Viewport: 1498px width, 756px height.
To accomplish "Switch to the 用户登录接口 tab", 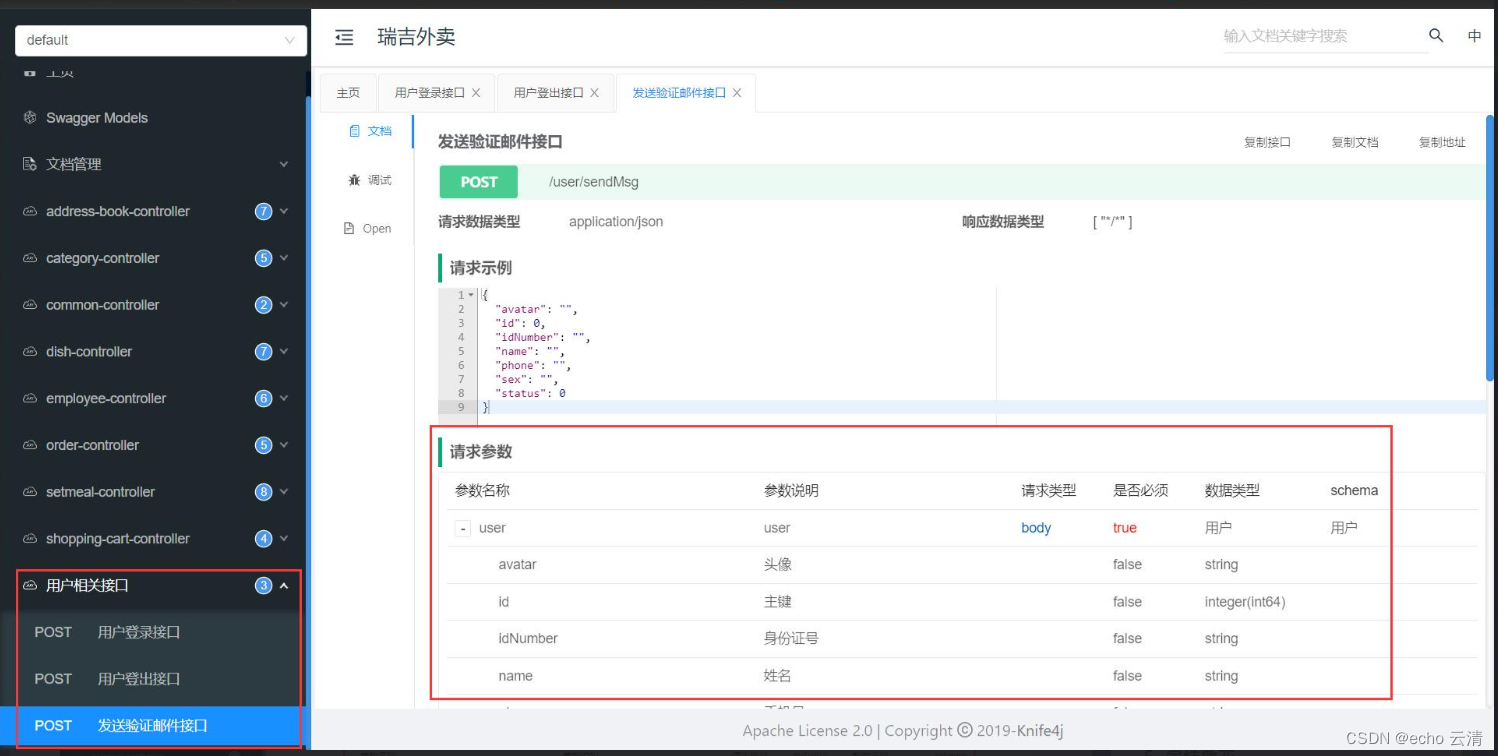I will click(430, 93).
